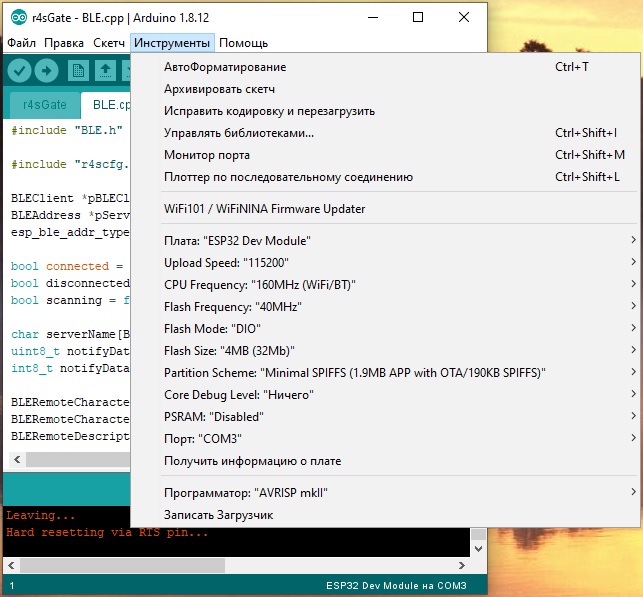Click the "char serverName" code line
The height and width of the screenshot is (597, 643).
pyautogui.click(x=70, y=334)
